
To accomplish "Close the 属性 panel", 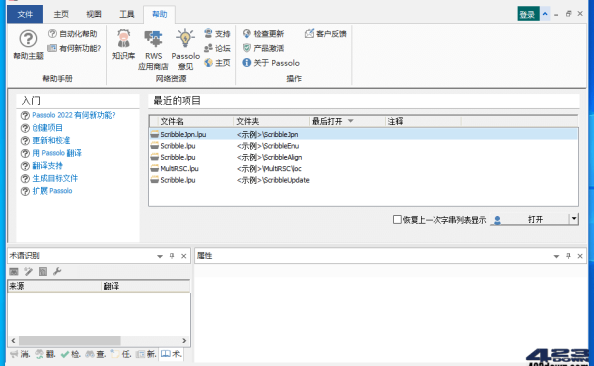I will (x=580, y=256).
